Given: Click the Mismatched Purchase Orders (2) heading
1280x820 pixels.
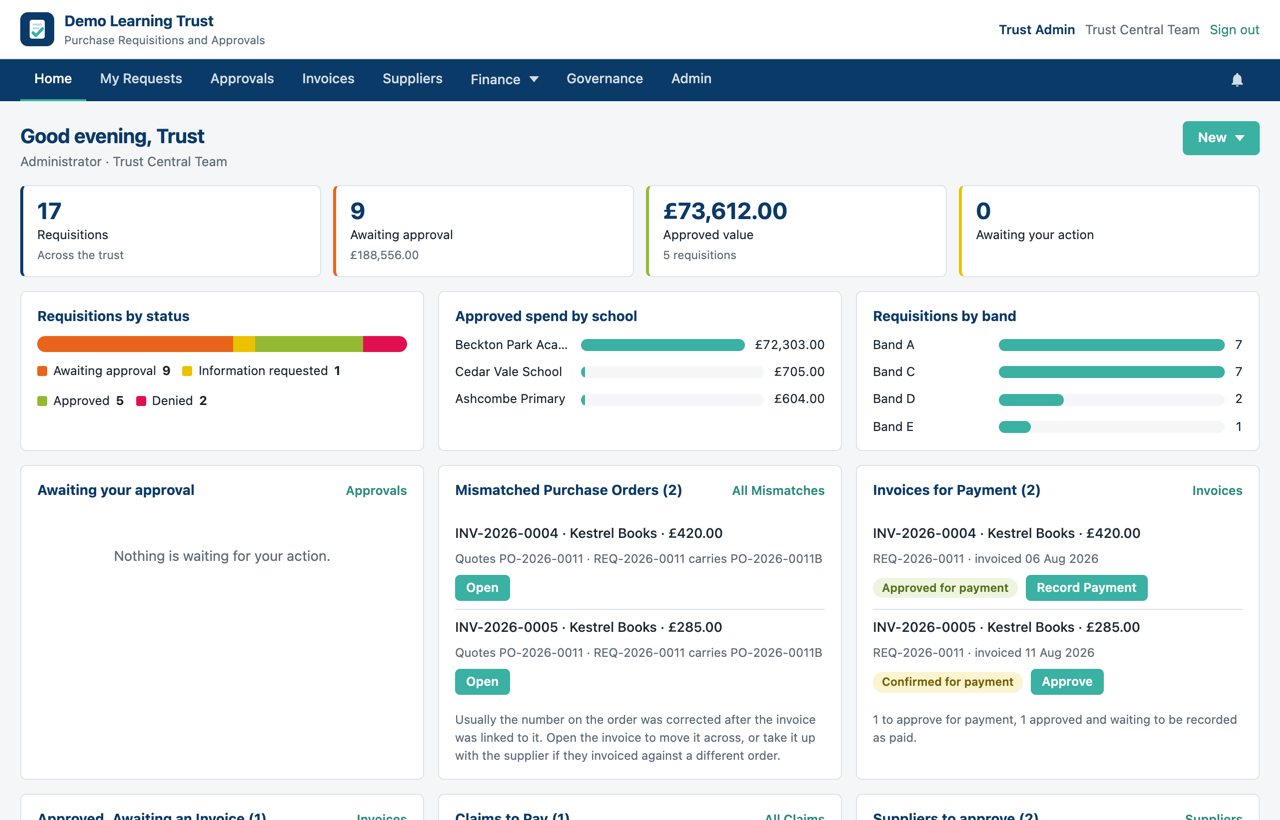Looking at the screenshot, I should point(568,490).
